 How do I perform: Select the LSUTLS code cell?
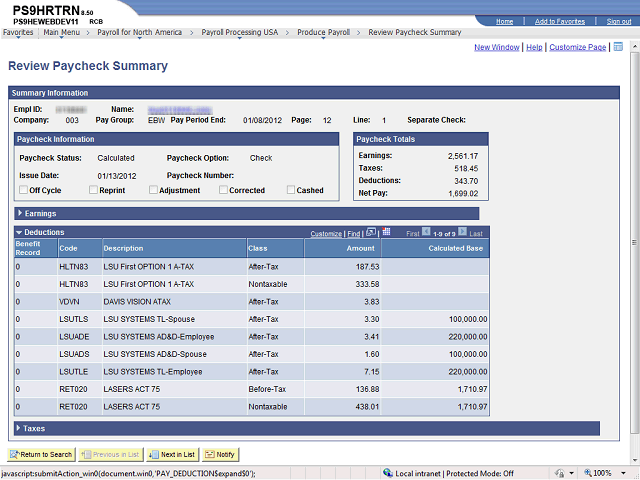pos(73,319)
